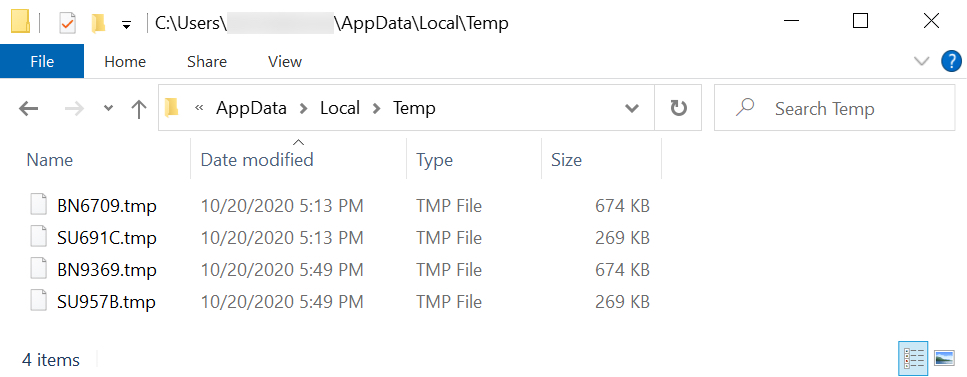Select the SU957B.tmp file icon
Viewport: 967px width, 377px height.
tap(39, 302)
